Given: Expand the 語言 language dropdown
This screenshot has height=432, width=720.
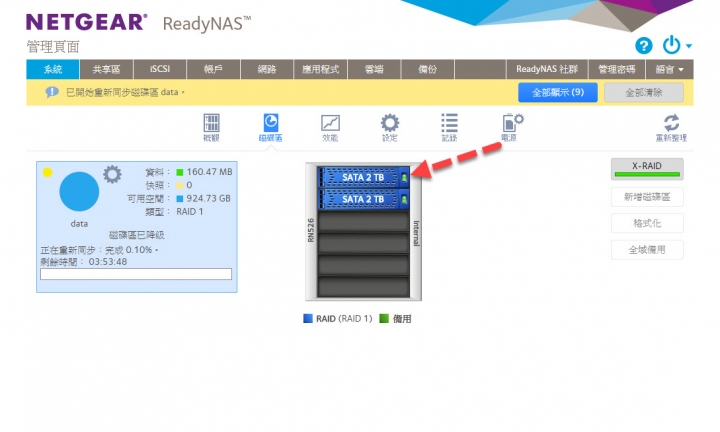Looking at the screenshot, I should click(669, 69).
